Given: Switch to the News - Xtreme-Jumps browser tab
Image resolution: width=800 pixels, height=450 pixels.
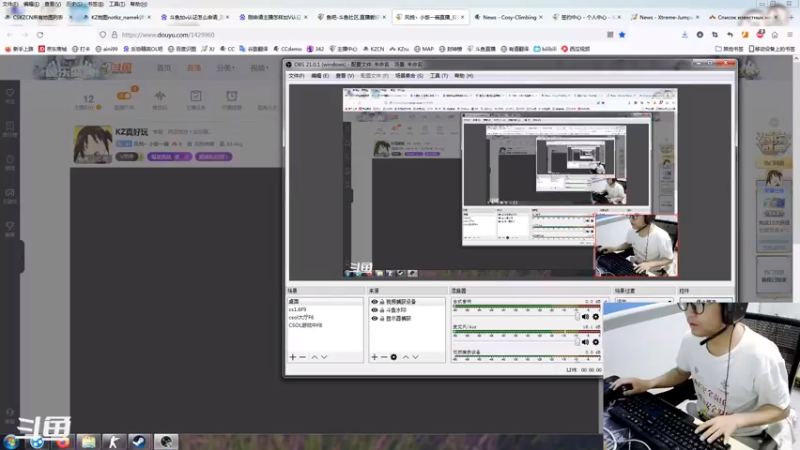Looking at the screenshot, I should [665, 17].
